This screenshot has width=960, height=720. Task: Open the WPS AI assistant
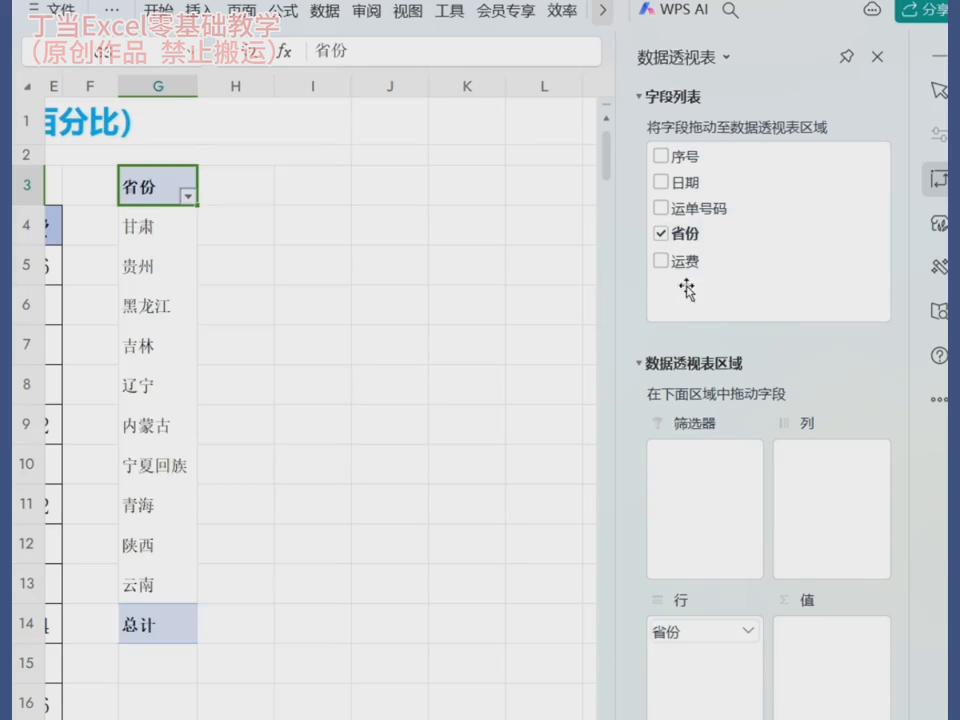(x=673, y=9)
